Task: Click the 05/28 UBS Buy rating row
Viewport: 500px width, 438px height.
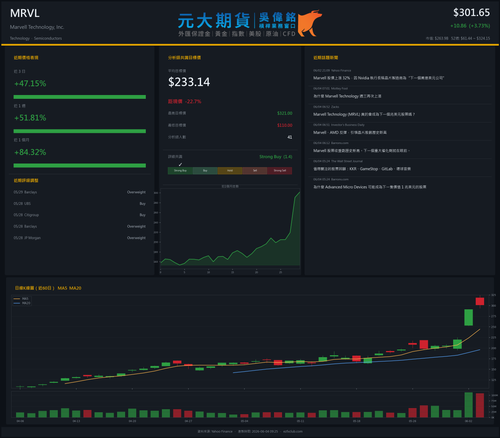Action: 80,204
